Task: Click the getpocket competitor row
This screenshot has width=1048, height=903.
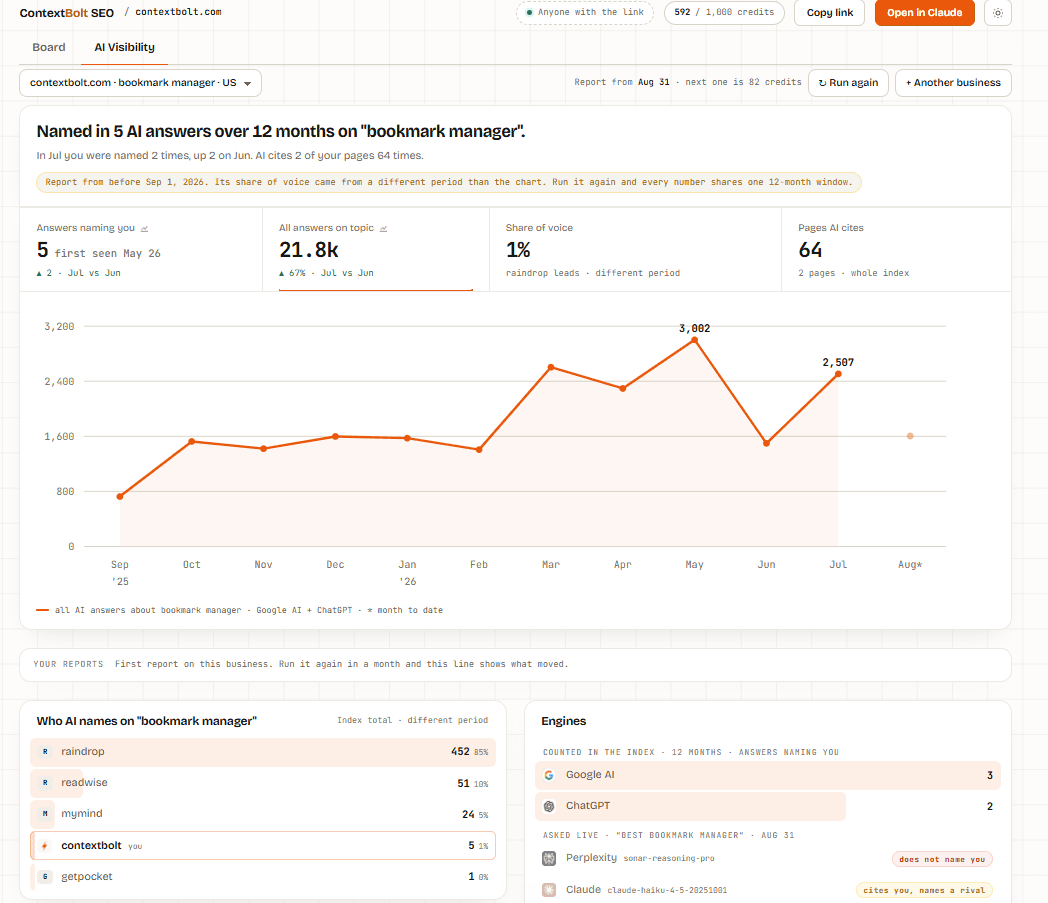Action: click(263, 876)
